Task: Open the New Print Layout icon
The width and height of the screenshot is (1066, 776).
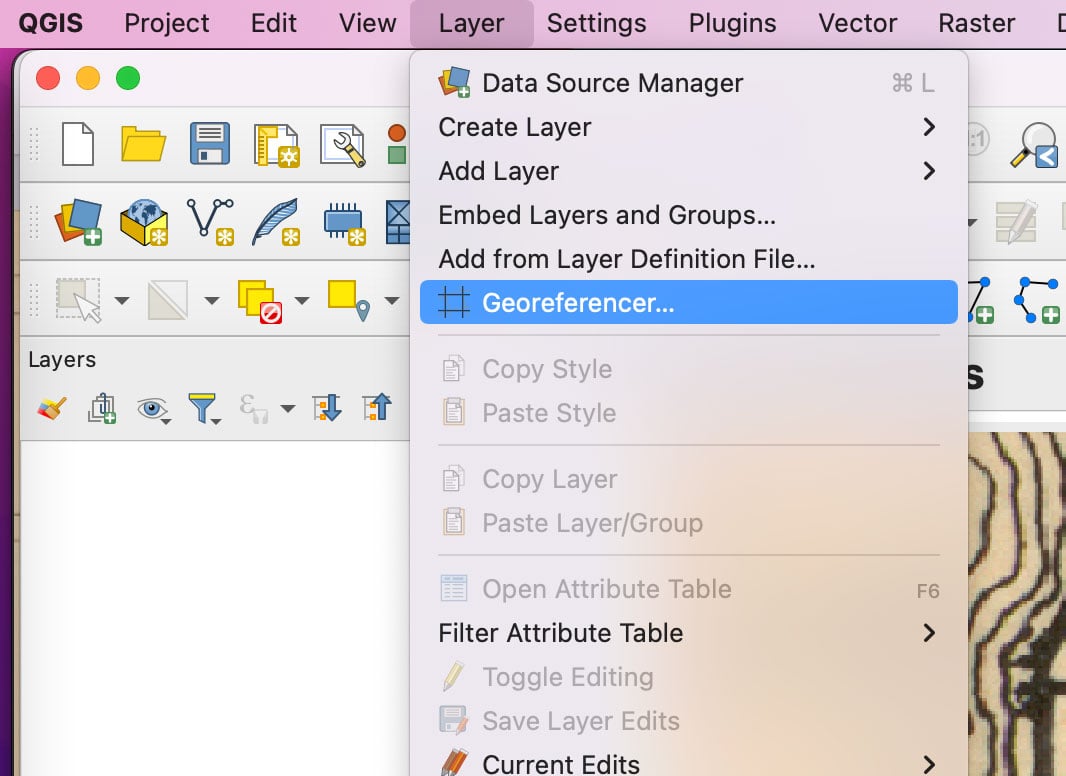Action: (276, 145)
